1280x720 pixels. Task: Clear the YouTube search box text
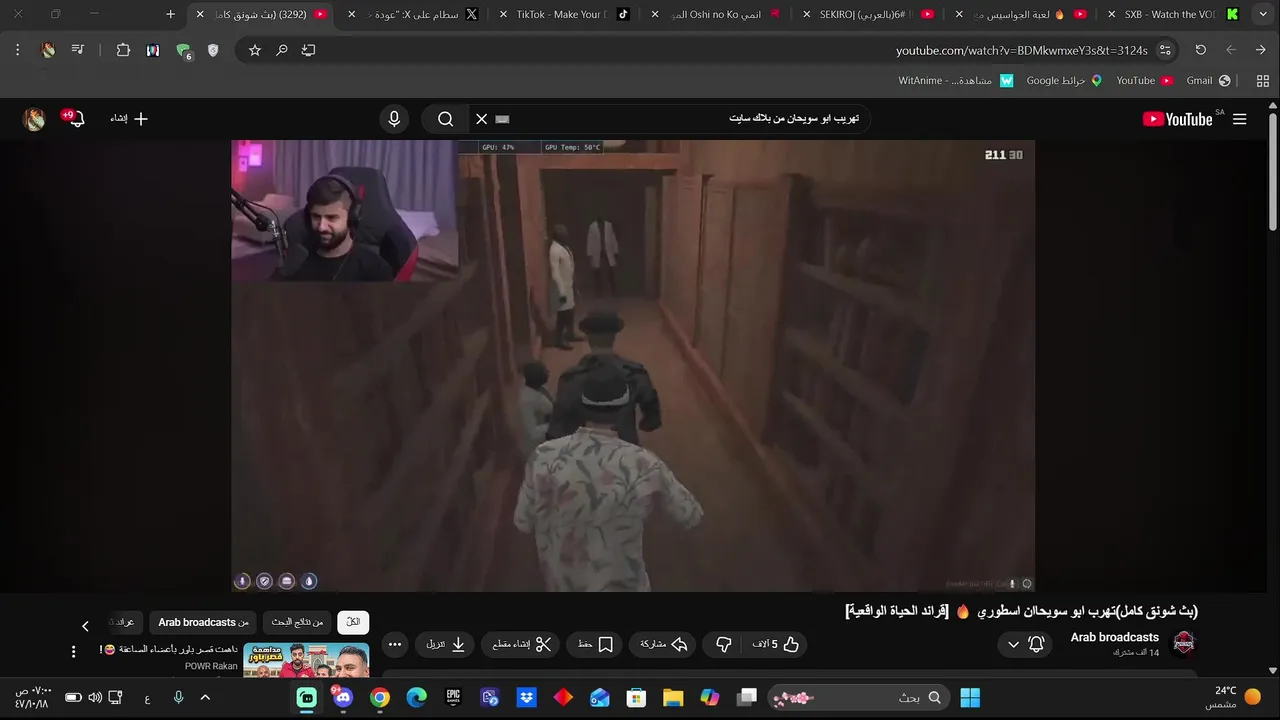[481, 119]
